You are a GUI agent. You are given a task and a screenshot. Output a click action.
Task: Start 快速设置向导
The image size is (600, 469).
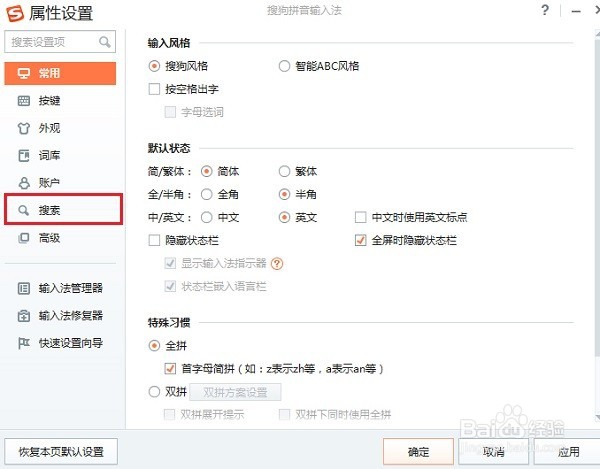click(60, 343)
